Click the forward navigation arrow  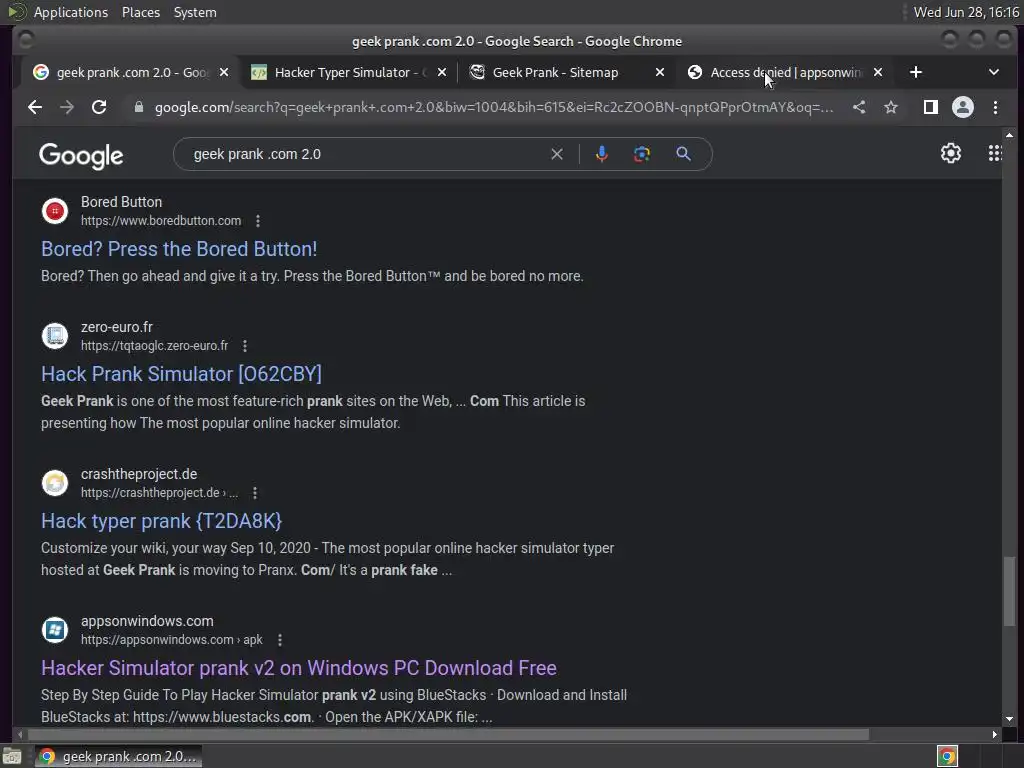coord(67,107)
